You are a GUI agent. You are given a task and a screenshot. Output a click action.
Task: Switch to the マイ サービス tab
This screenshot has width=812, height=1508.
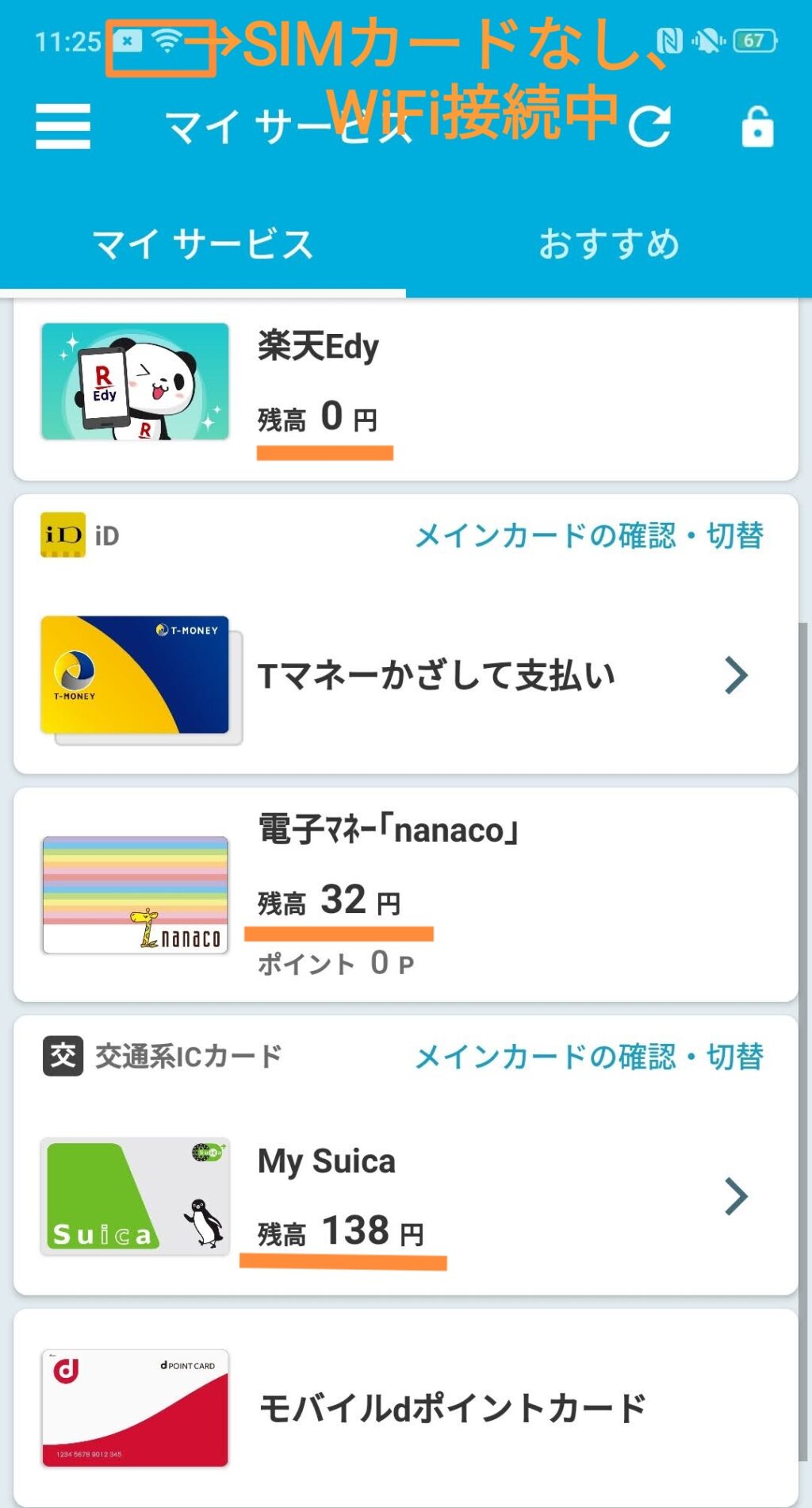tap(203, 244)
